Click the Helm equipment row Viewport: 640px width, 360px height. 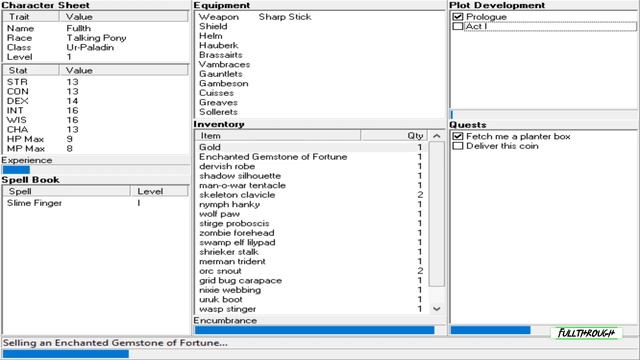320,36
